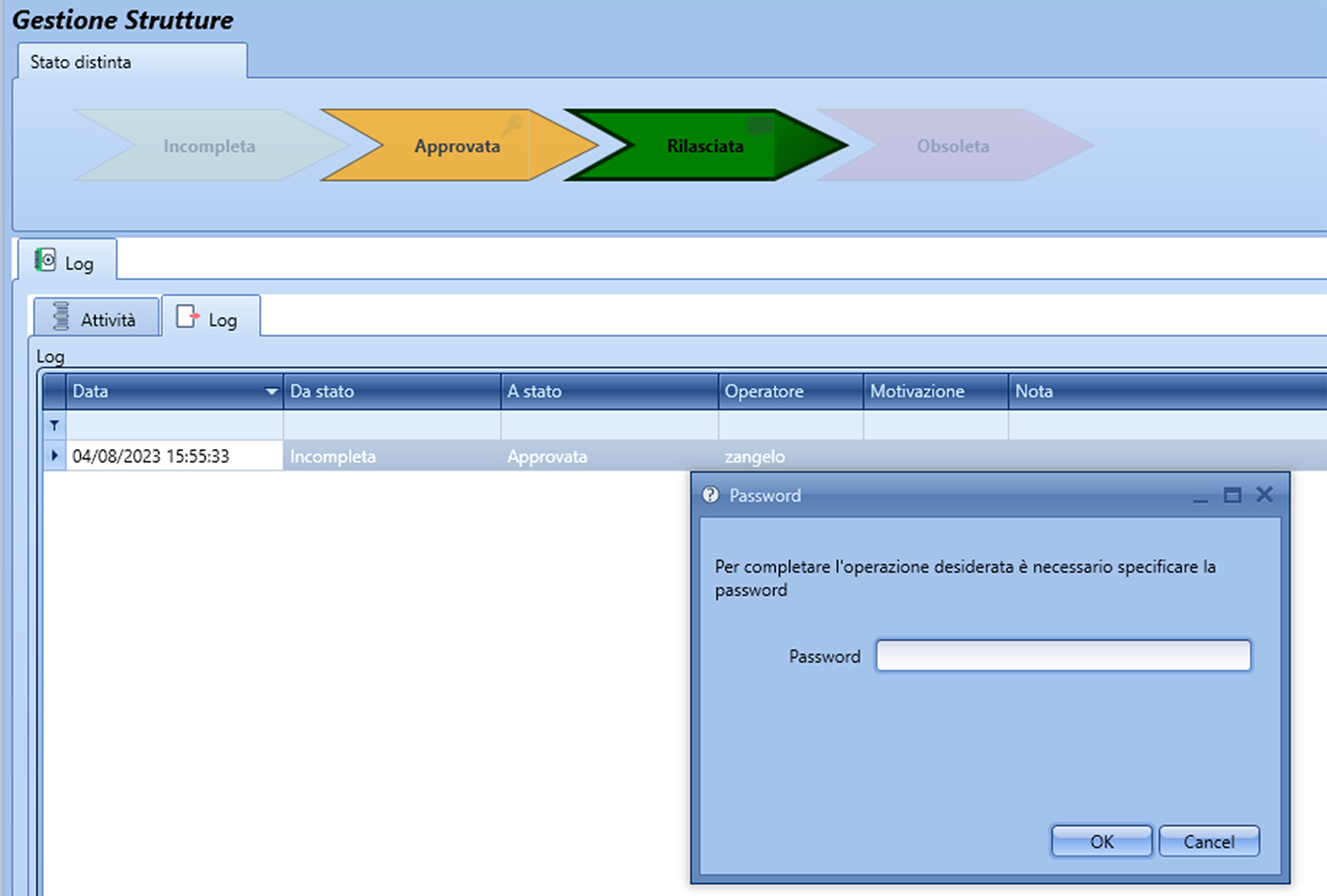Click the help icon in Password dialog
Viewport: 1327px width, 896px height.
pyautogui.click(x=710, y=495)
